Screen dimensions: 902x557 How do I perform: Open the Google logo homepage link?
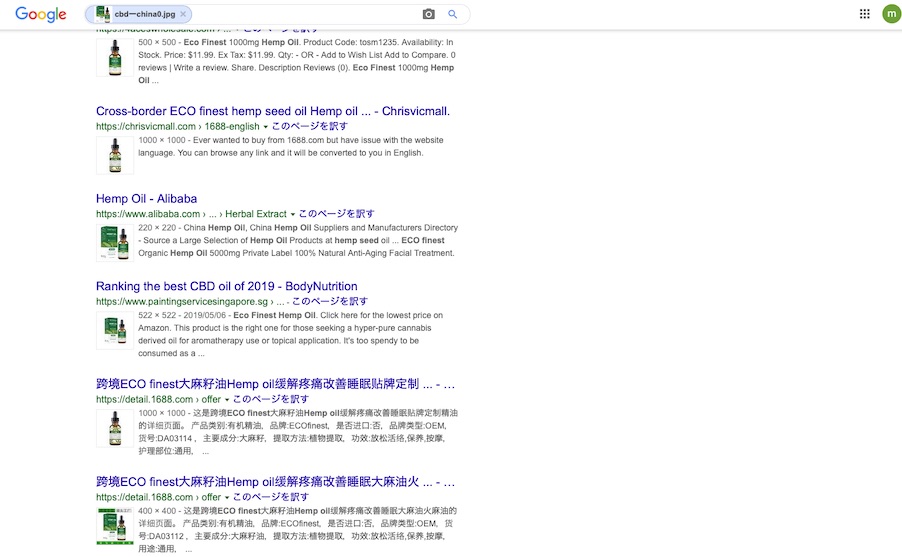(x=40, y=14)
